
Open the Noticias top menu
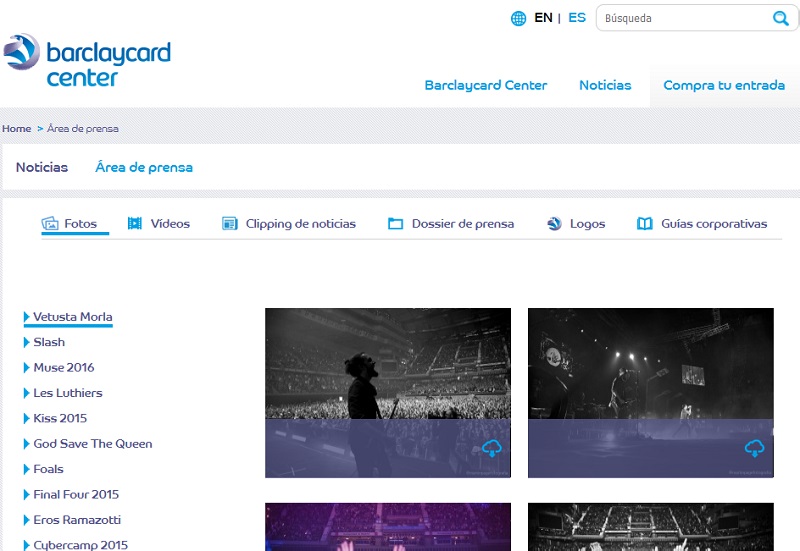point(605,85)
